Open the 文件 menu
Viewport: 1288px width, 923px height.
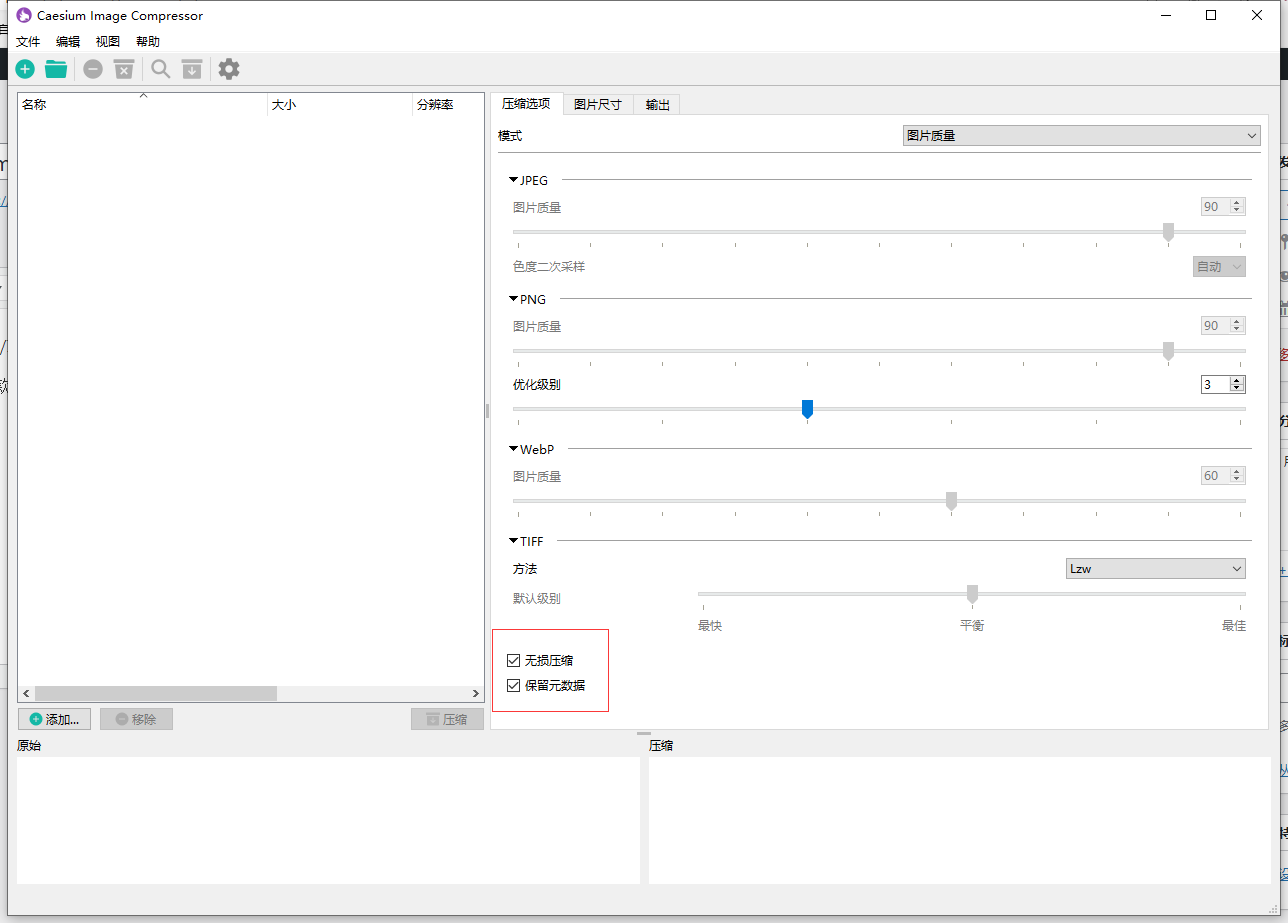click(x=28, y=42)
